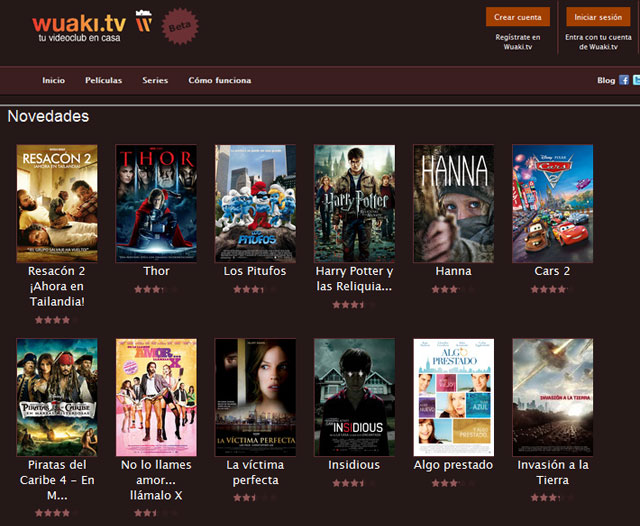Screen dimensions: 640x526
Task: Click the star rating under No lo llames amor
Action: point(156,513)
